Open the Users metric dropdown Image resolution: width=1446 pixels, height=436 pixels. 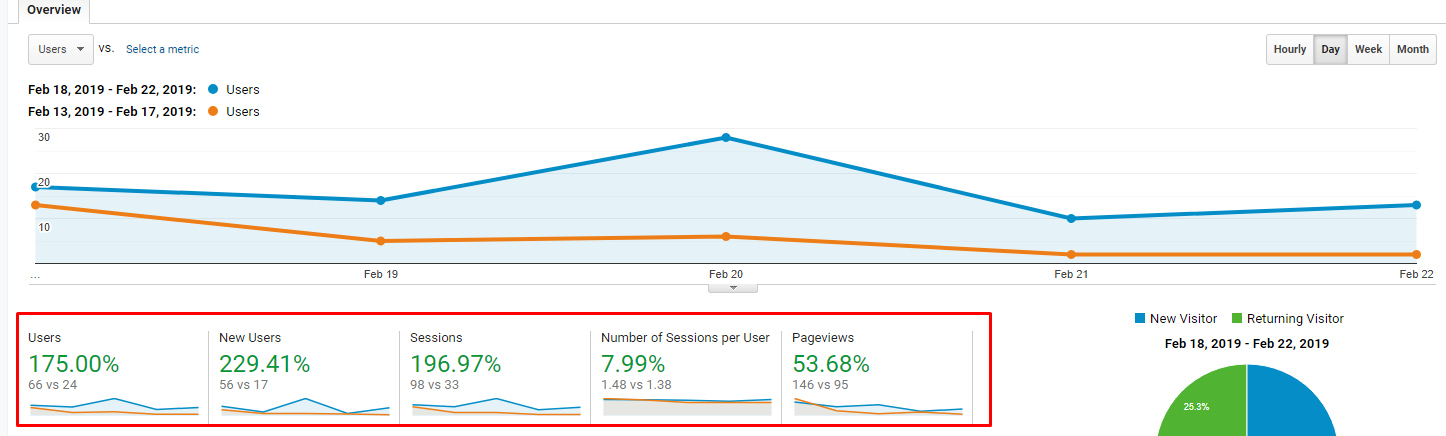pos(60,49)
